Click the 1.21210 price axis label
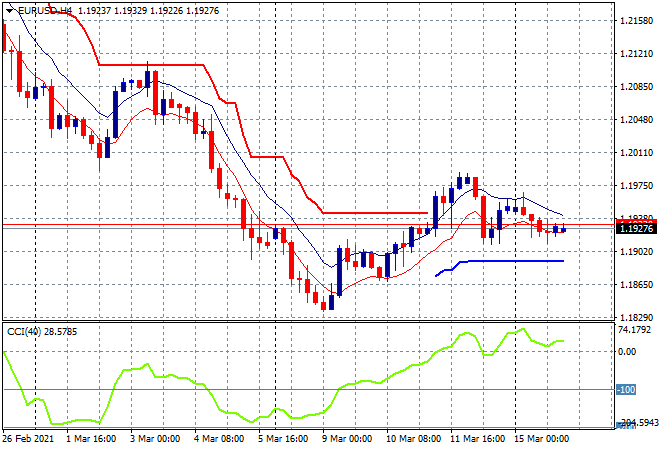 [636, 54]
